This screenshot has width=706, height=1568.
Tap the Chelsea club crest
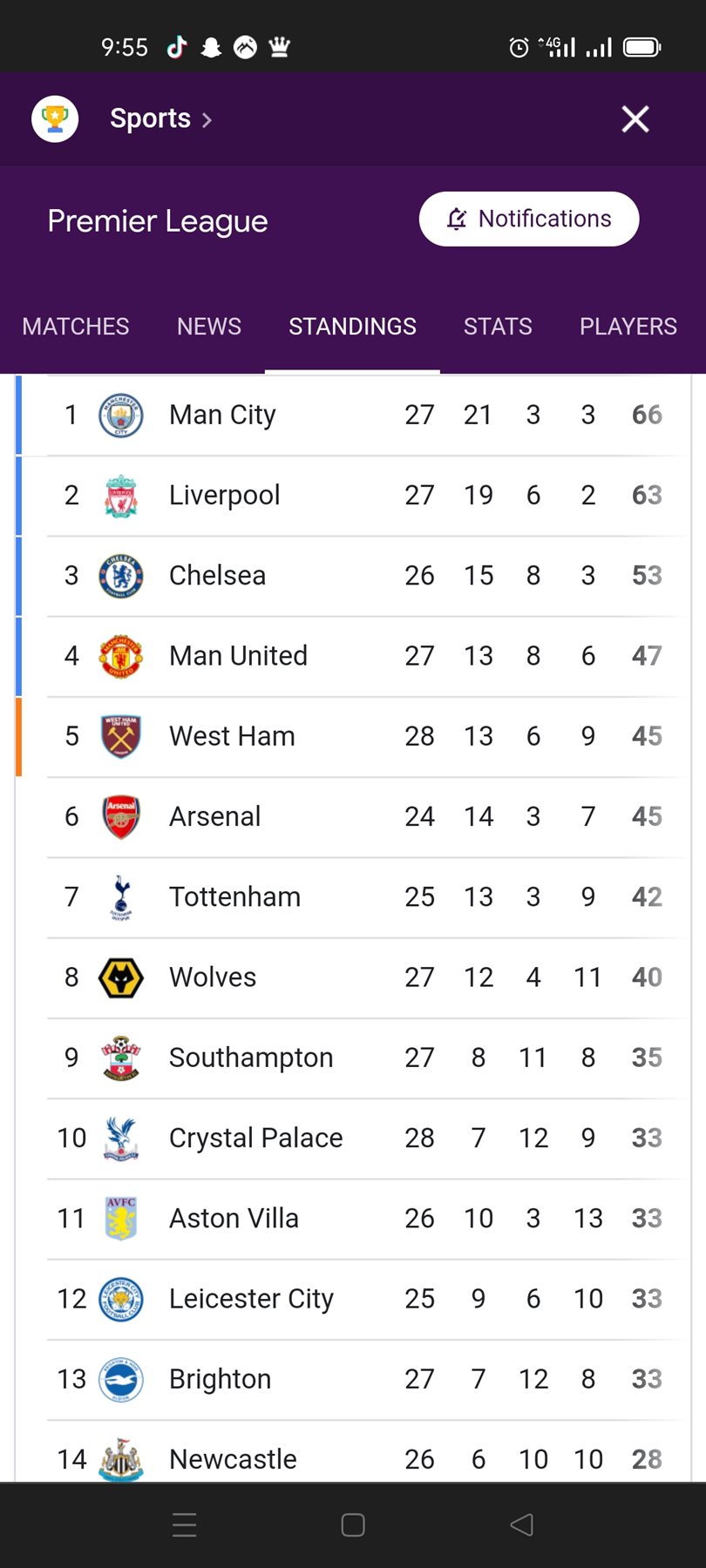pos(121,576)
